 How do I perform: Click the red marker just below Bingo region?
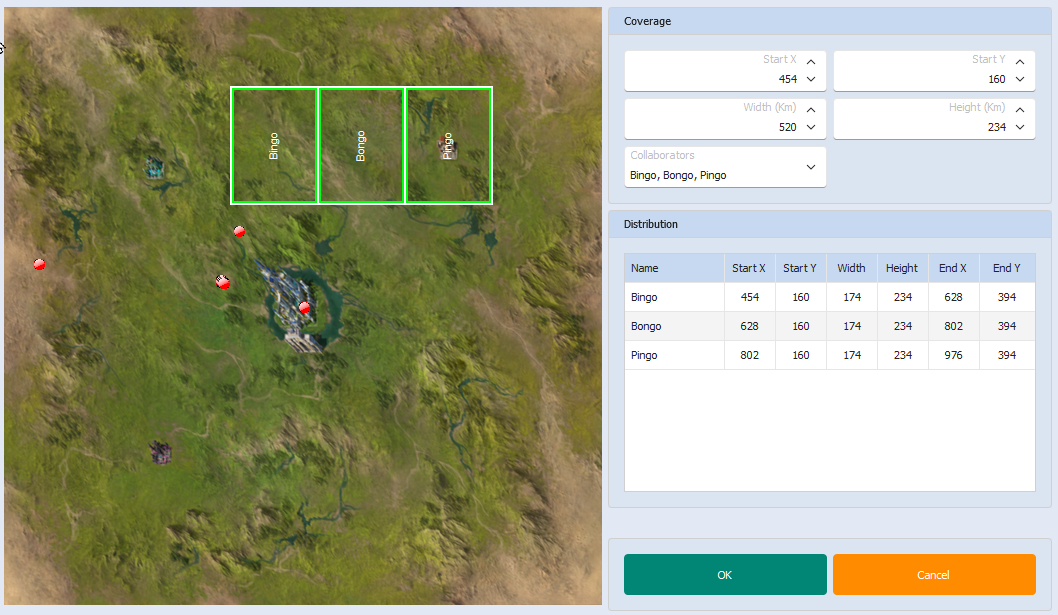(x=239, y=231)
